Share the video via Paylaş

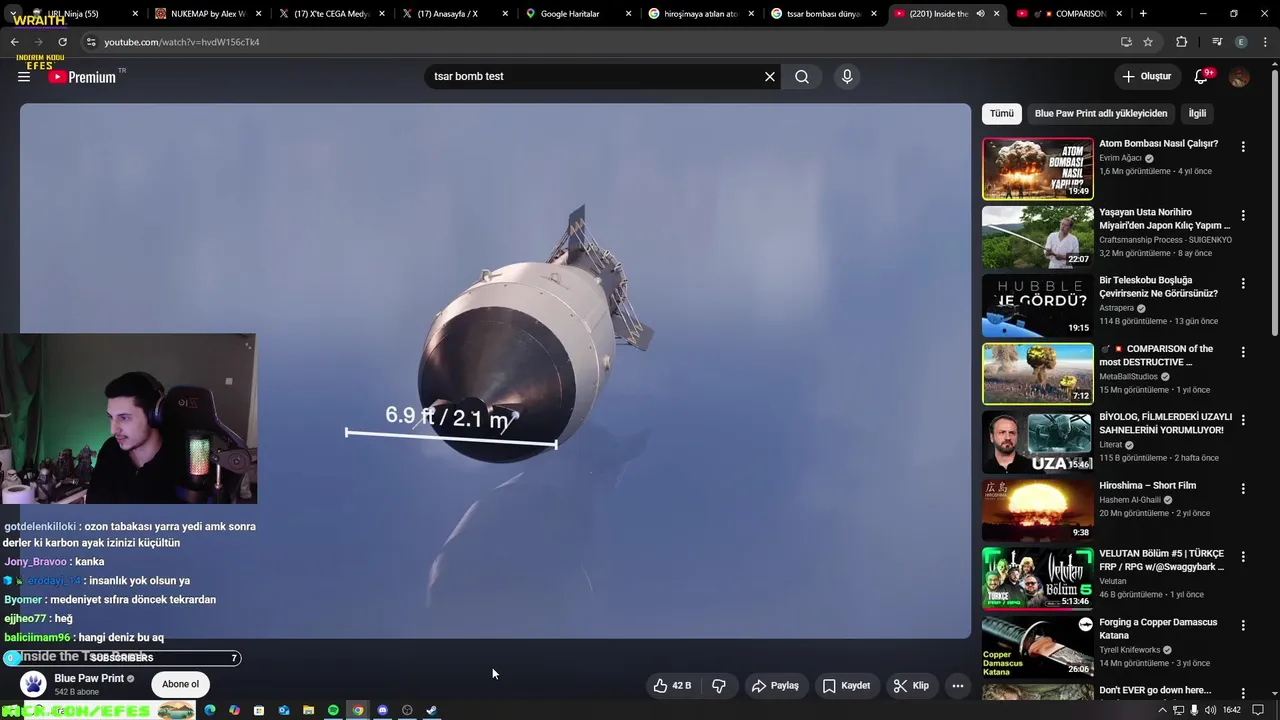pyautogui.click(x=775, y=686)
